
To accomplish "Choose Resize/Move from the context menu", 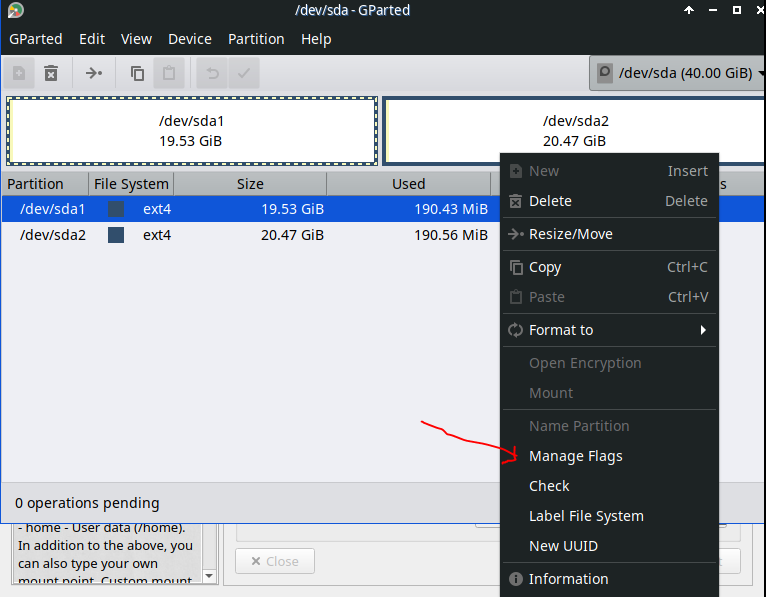I will coord(609,234).
